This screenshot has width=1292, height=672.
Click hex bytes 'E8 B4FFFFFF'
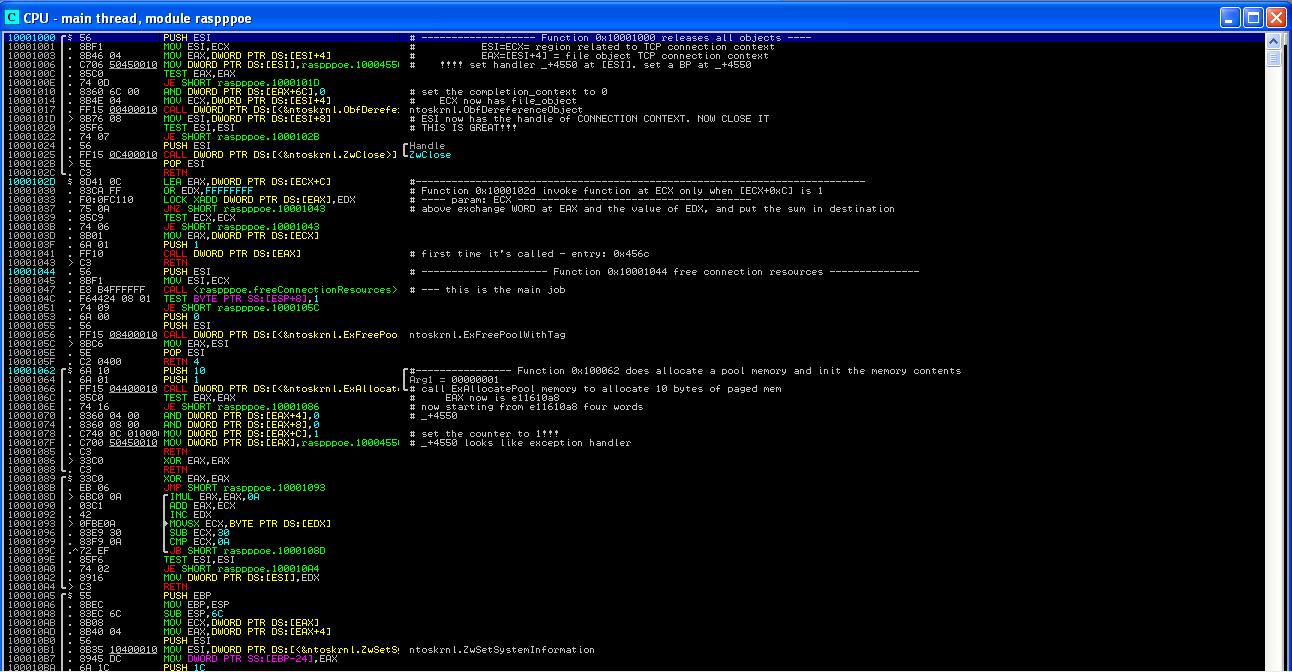pos(112,290)
